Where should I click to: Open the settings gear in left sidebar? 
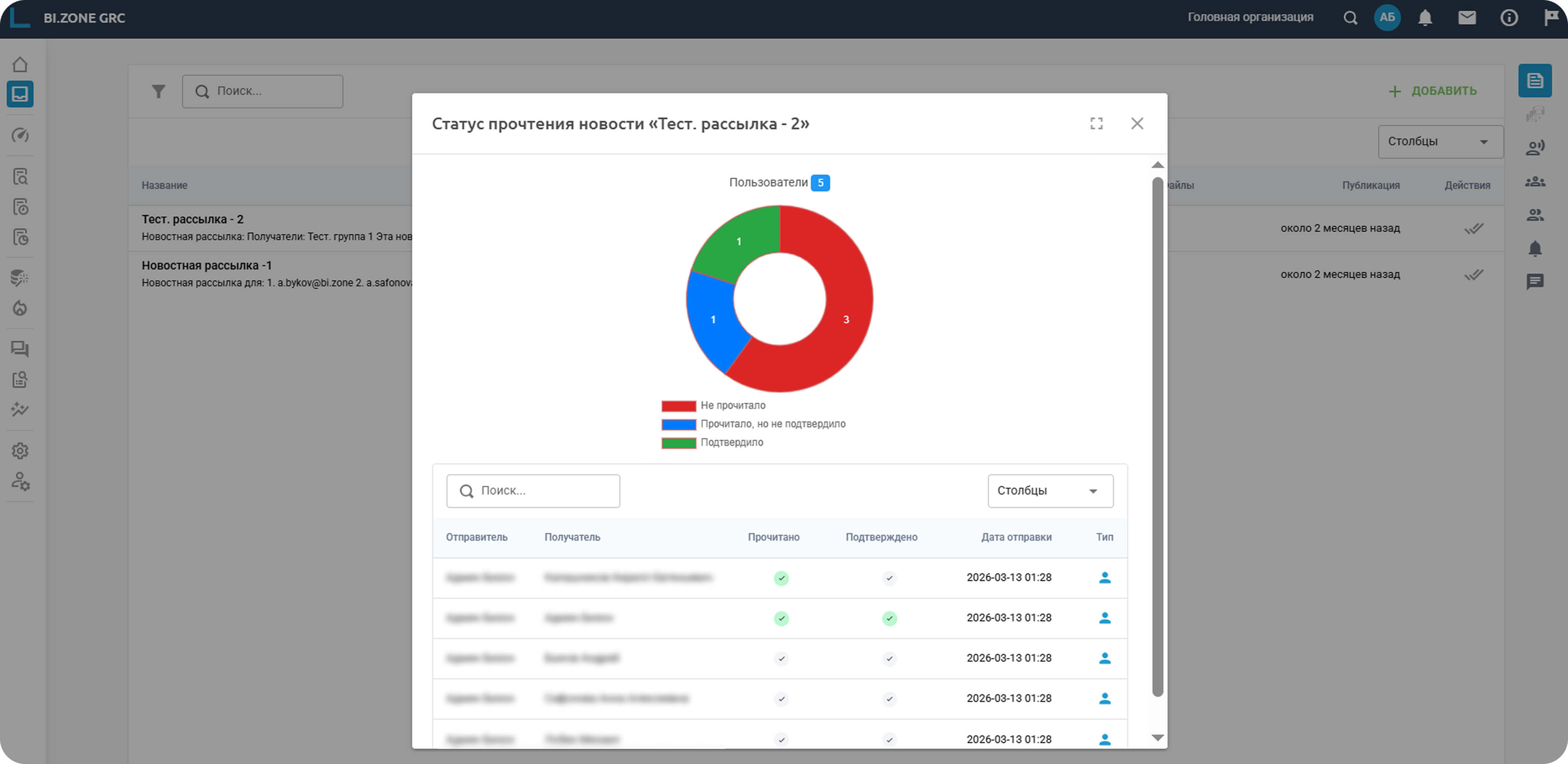point(20,450)
